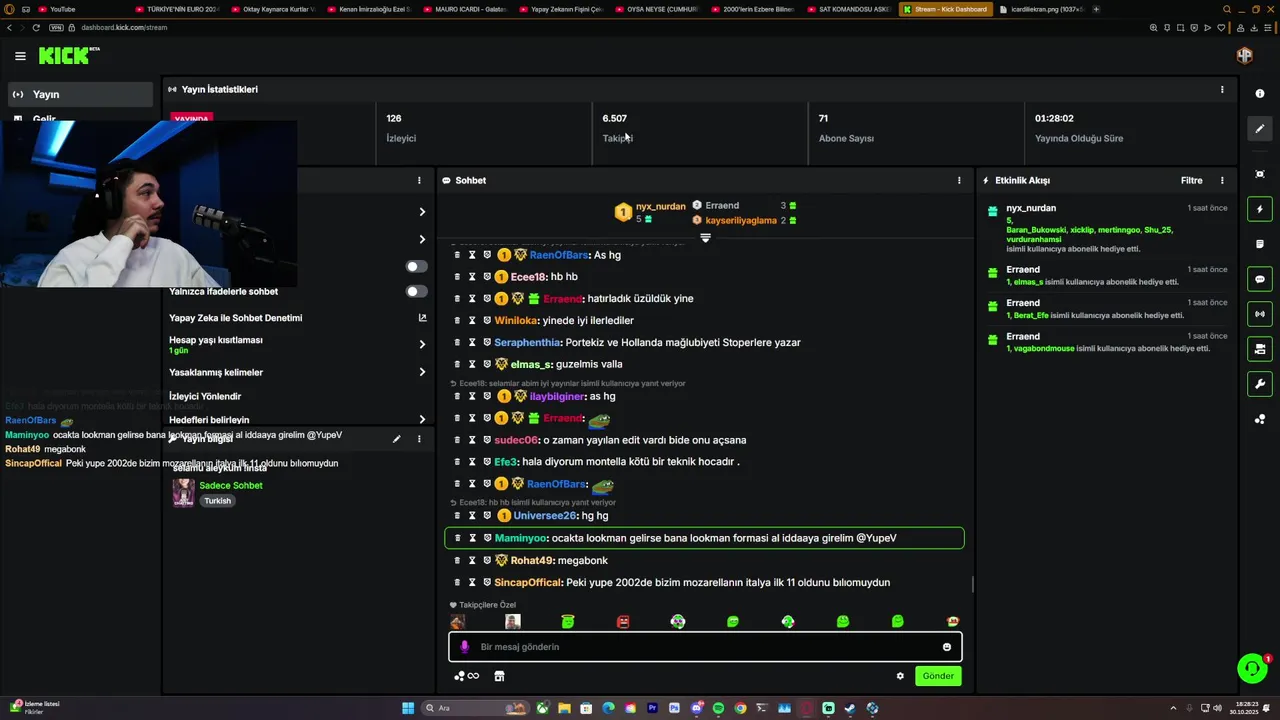Click into Bir mesaj gönderin field
Image resolution: width=1280 pixels, height=720 pixels.
705,647
